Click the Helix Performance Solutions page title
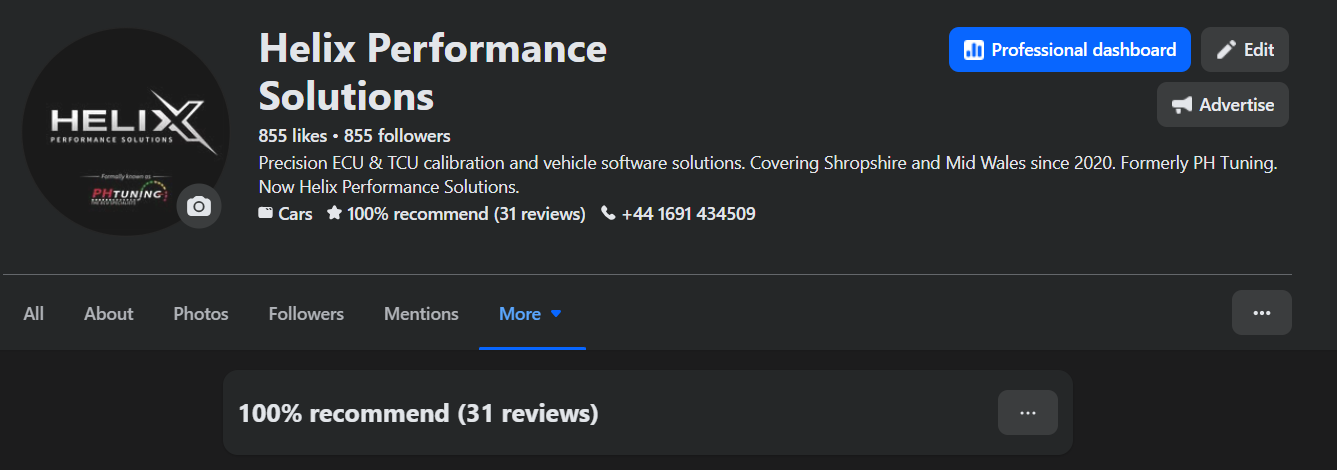The image size is (1337, 470). click(x=433, y=72)
